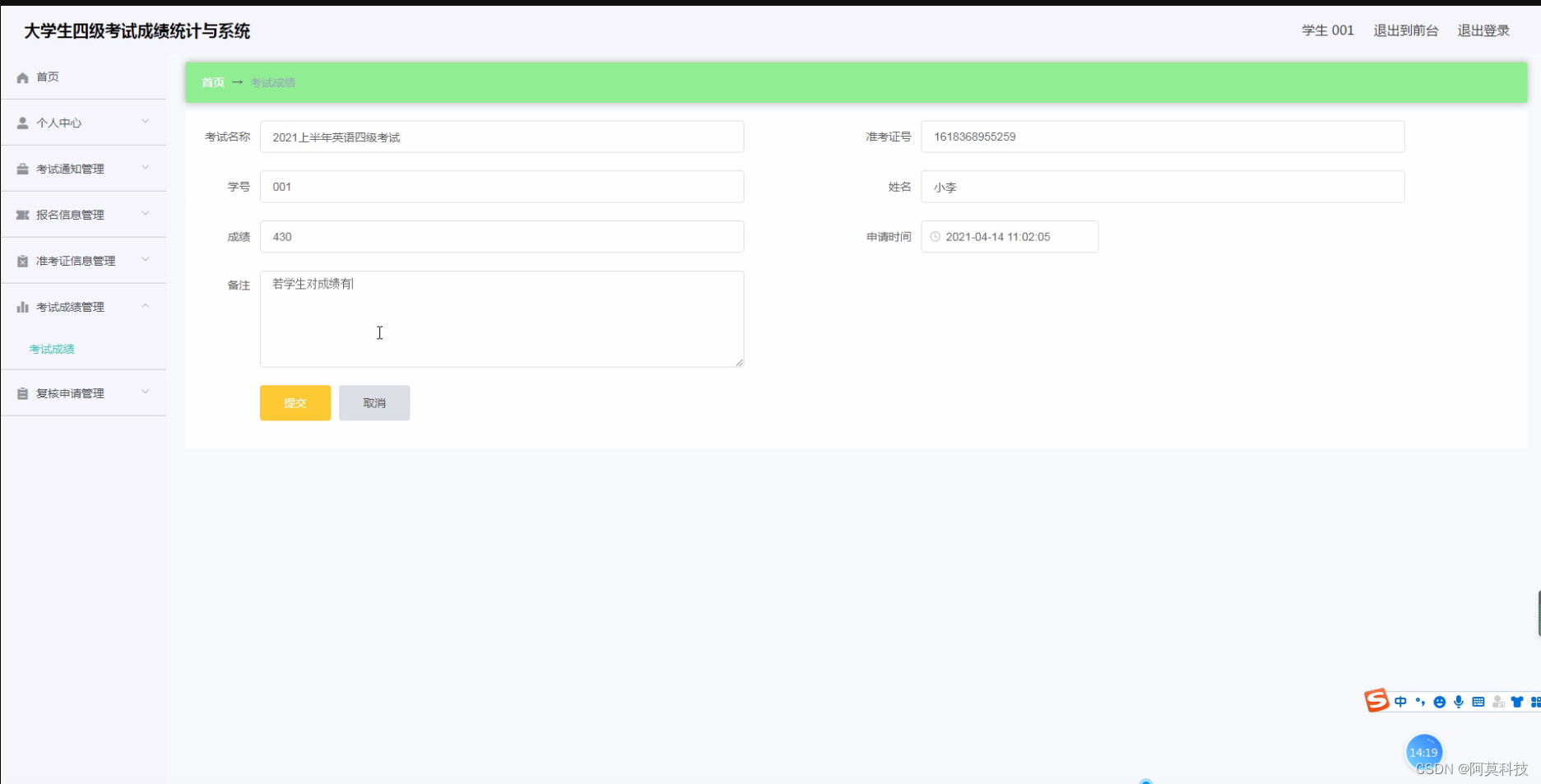Viewport: 1541px width, 784px height.
Task: Select the 考试成绩 sidebar submenu item
Action: (51, 349)
